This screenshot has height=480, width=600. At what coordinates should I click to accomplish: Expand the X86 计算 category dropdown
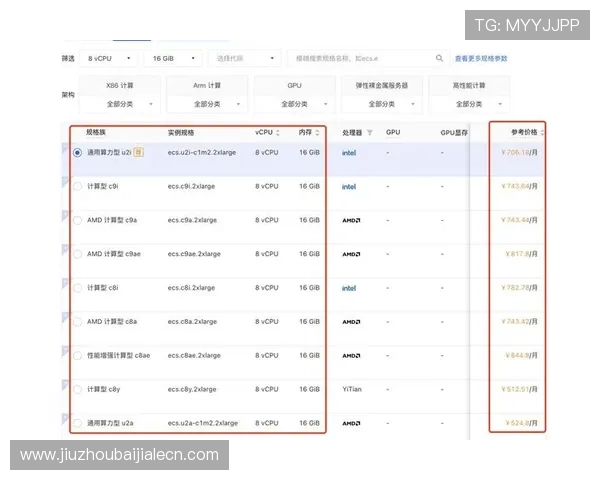tap(120, 104)
